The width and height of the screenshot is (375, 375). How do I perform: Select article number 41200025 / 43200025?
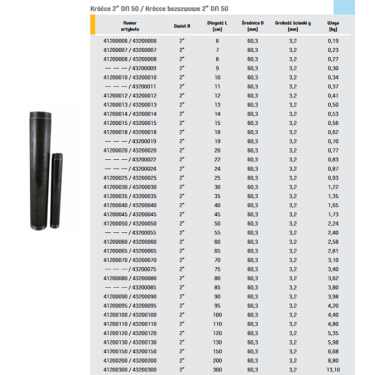130,178
